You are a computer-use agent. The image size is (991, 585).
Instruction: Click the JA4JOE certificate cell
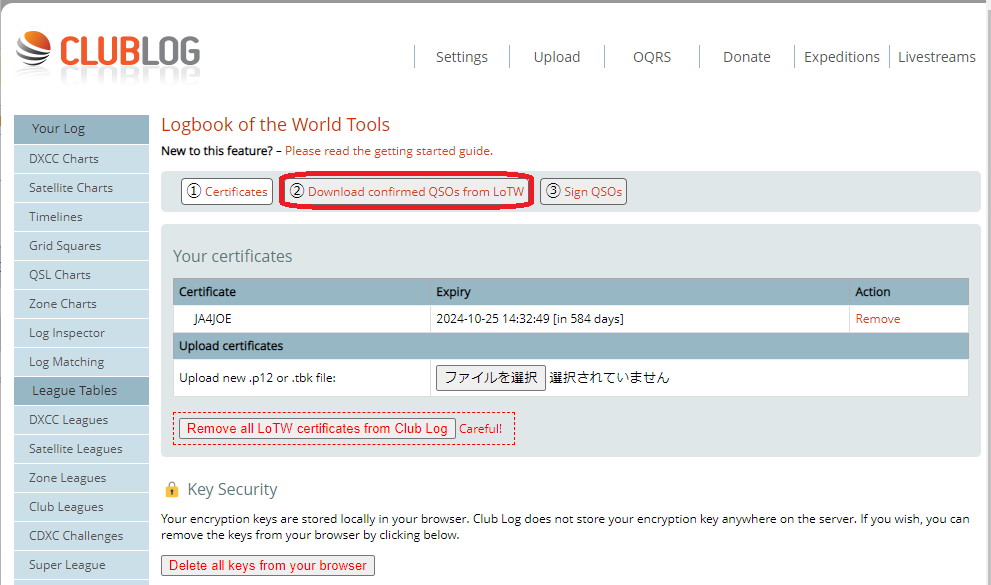[x=302, y=319]
